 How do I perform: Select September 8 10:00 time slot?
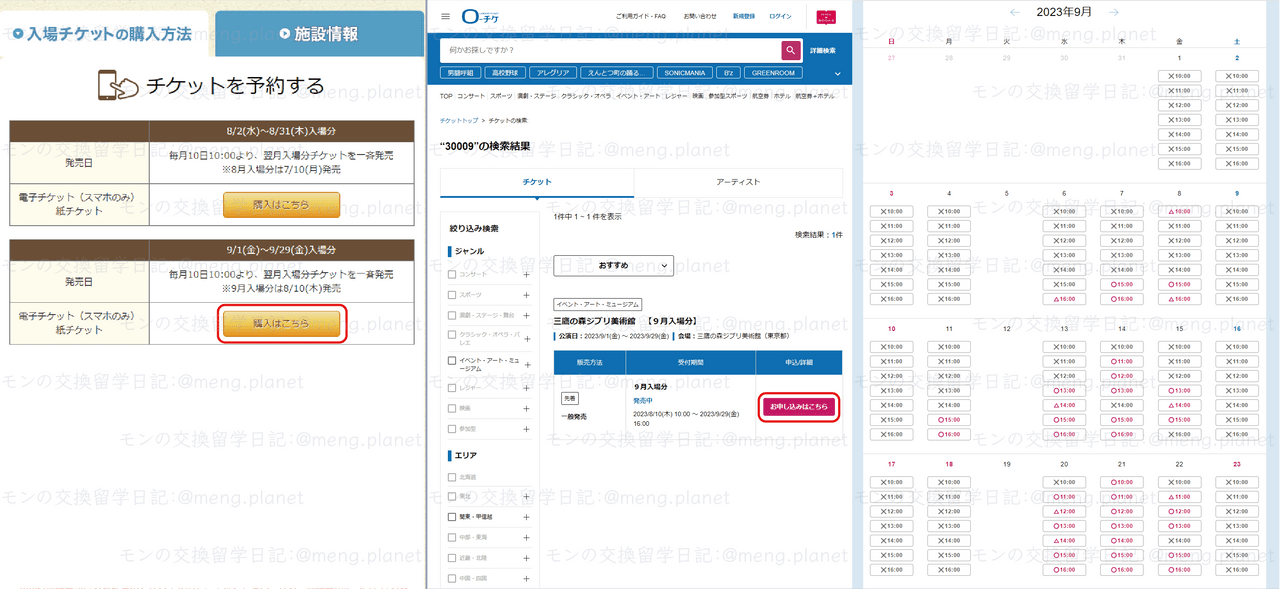coord(1180,211)
